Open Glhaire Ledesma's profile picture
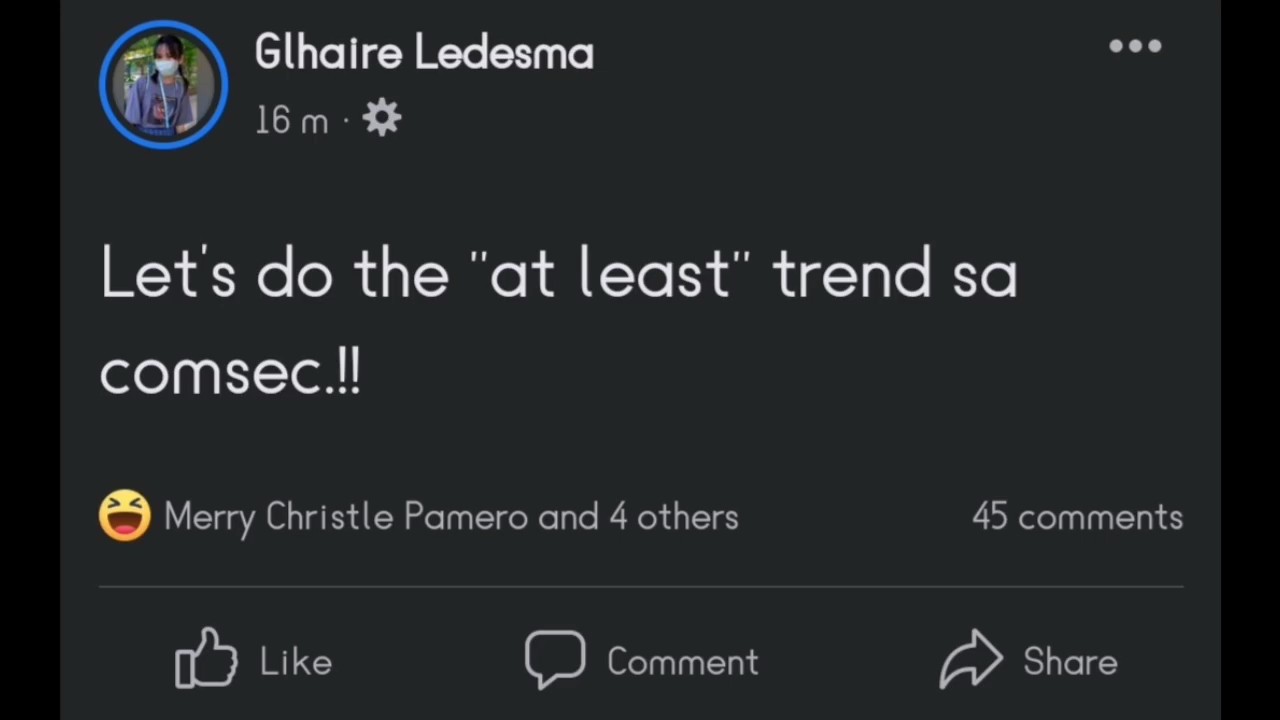This screenshot has height=720, width=1280. pos(163,85)
